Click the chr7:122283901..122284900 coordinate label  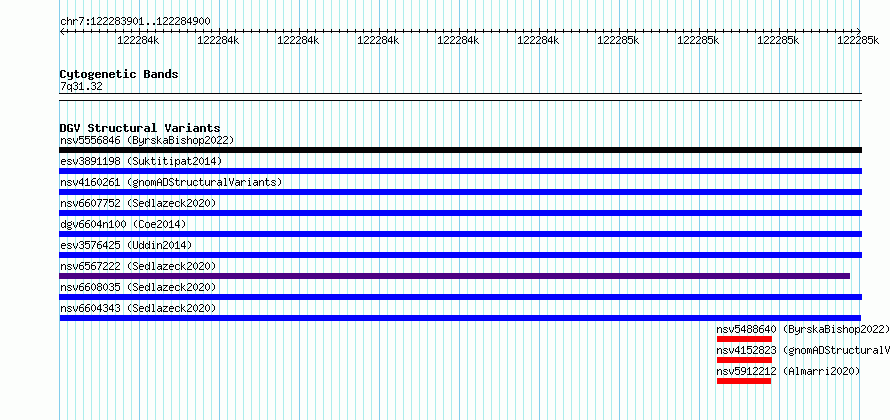(x=135, y=22)
